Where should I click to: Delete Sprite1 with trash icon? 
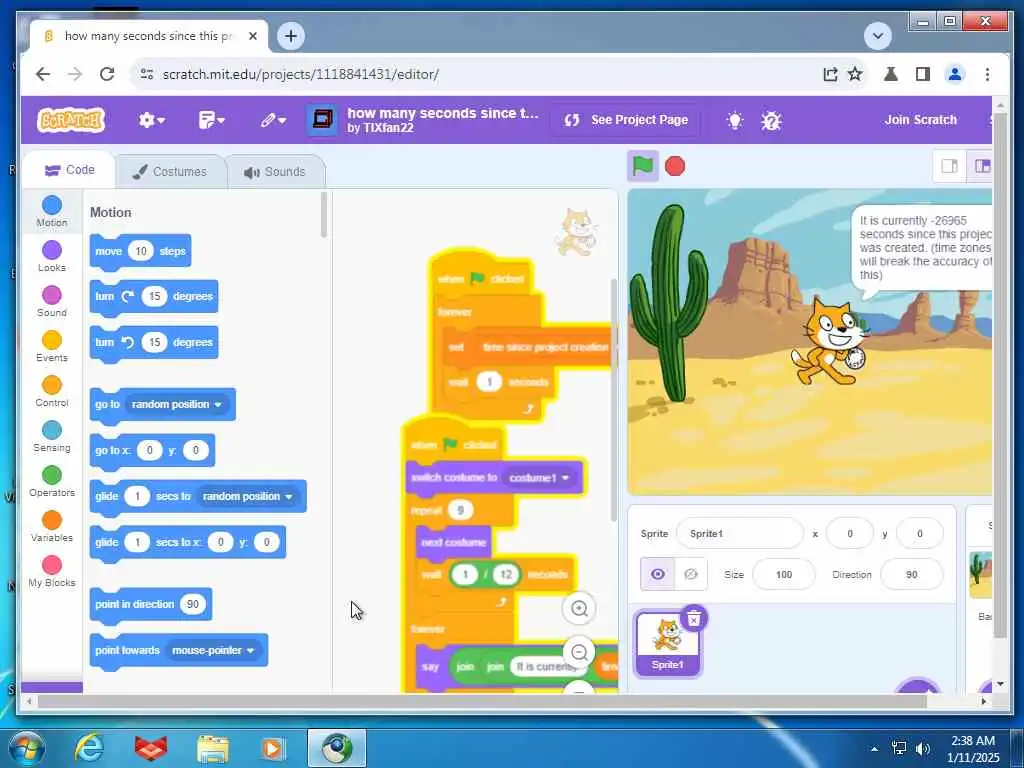click(x=694, y=617)
